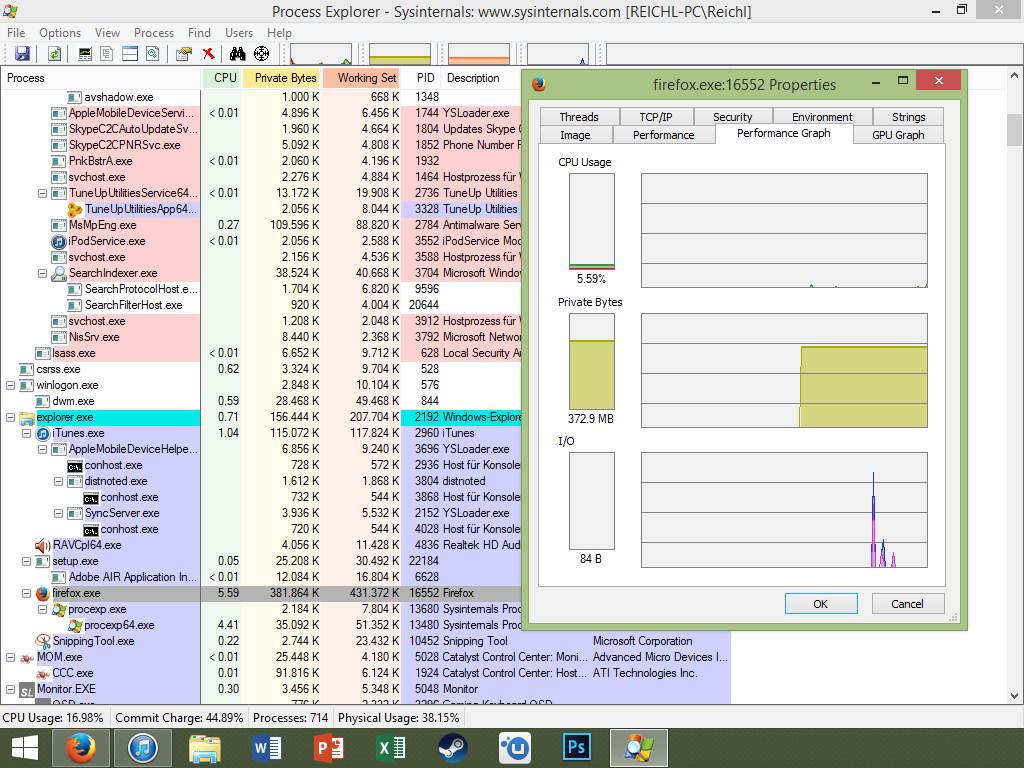
Task: Sort by the CPU column header
Action: coord(221,78)
